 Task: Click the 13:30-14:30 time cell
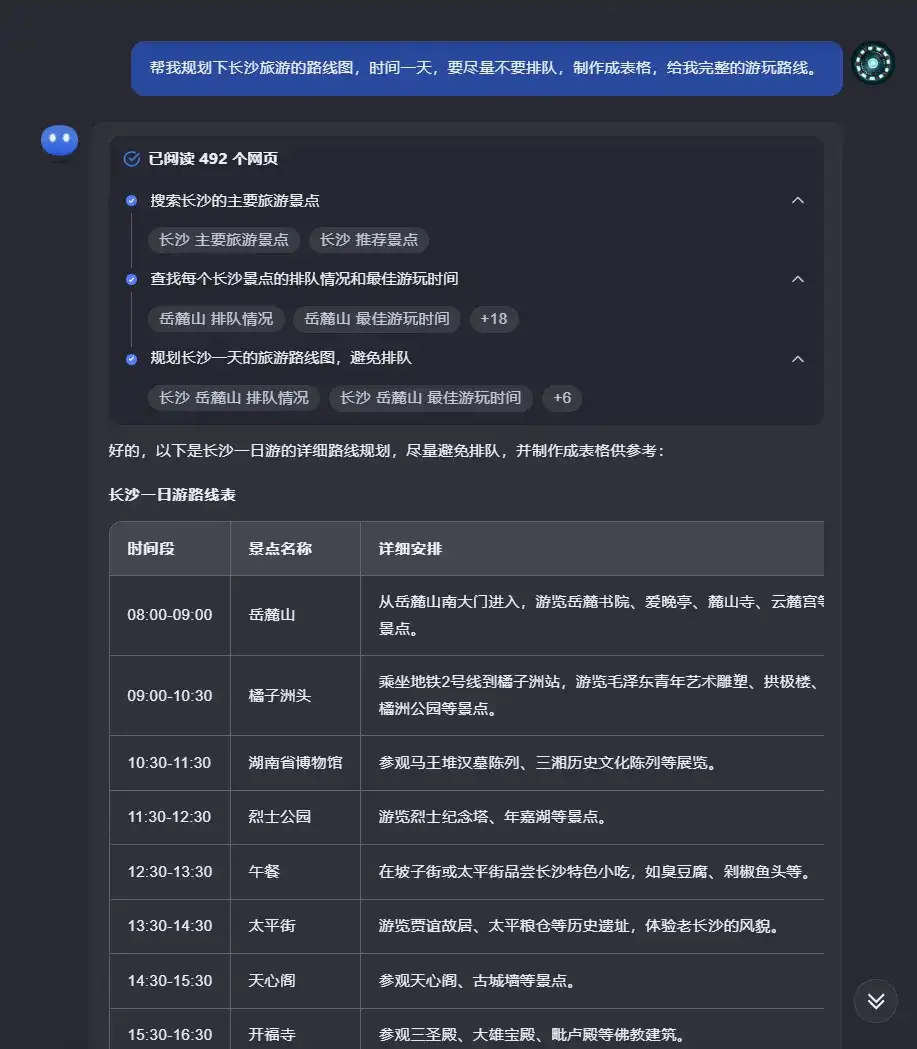[170, 926]
